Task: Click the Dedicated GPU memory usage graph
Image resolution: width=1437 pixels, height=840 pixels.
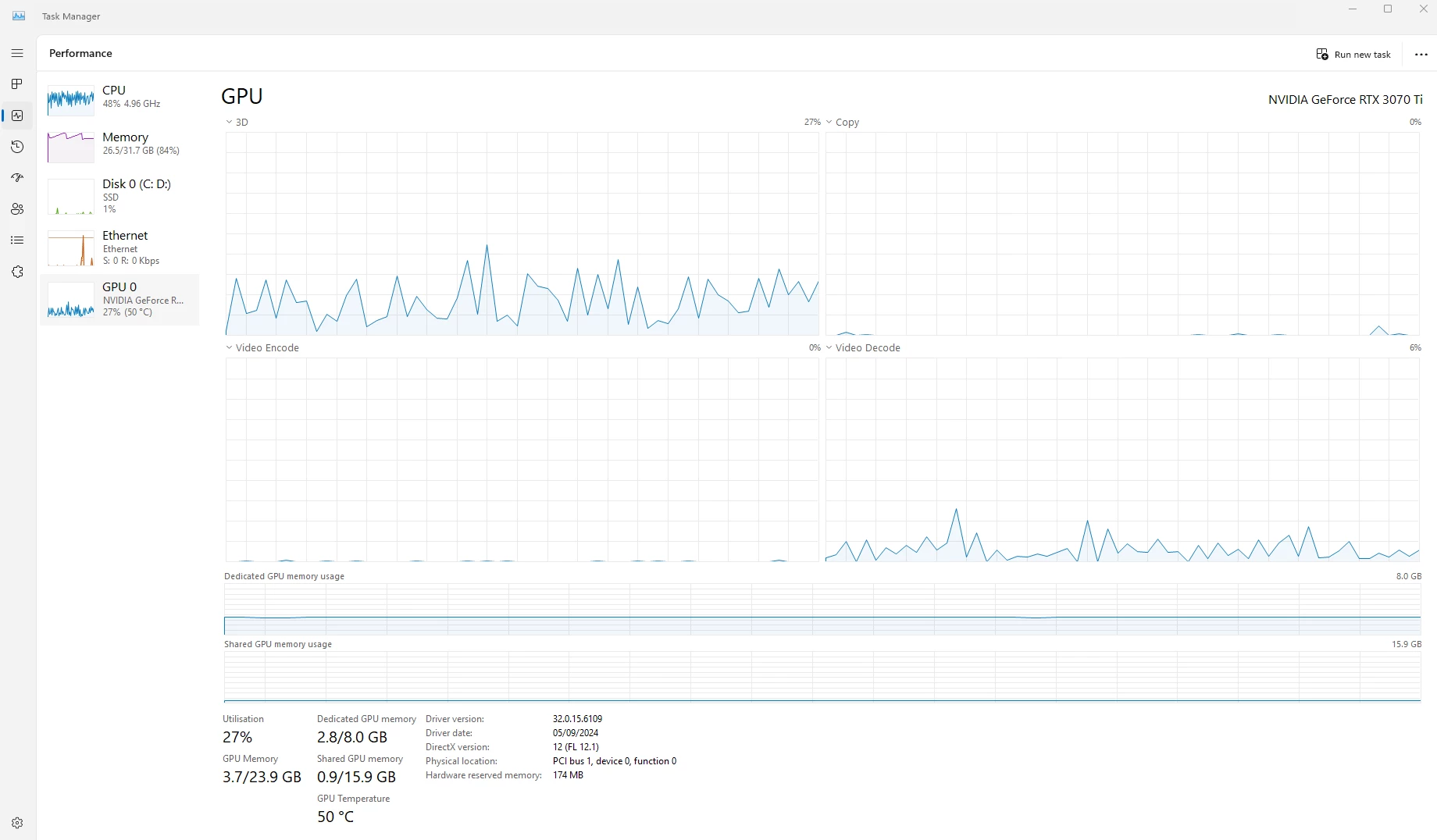Action: point(822,609)
